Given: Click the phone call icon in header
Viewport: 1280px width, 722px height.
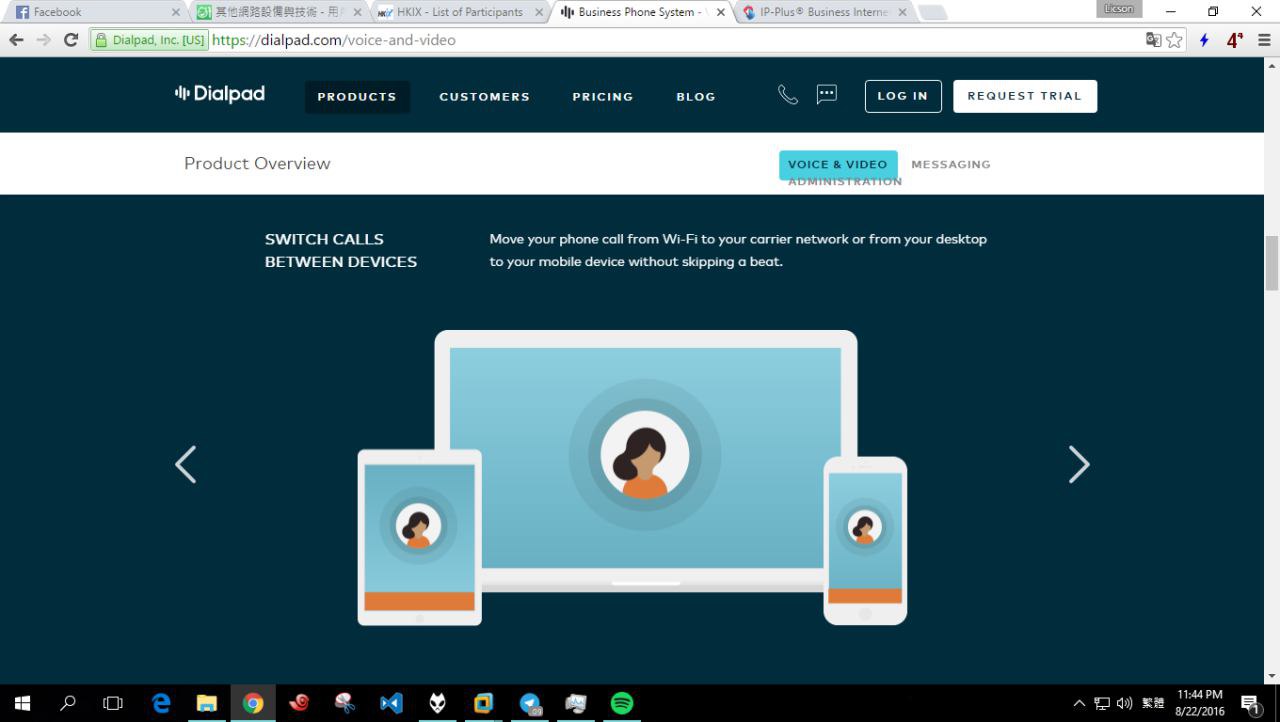Looking at the screenshot, I should (788, 95).
